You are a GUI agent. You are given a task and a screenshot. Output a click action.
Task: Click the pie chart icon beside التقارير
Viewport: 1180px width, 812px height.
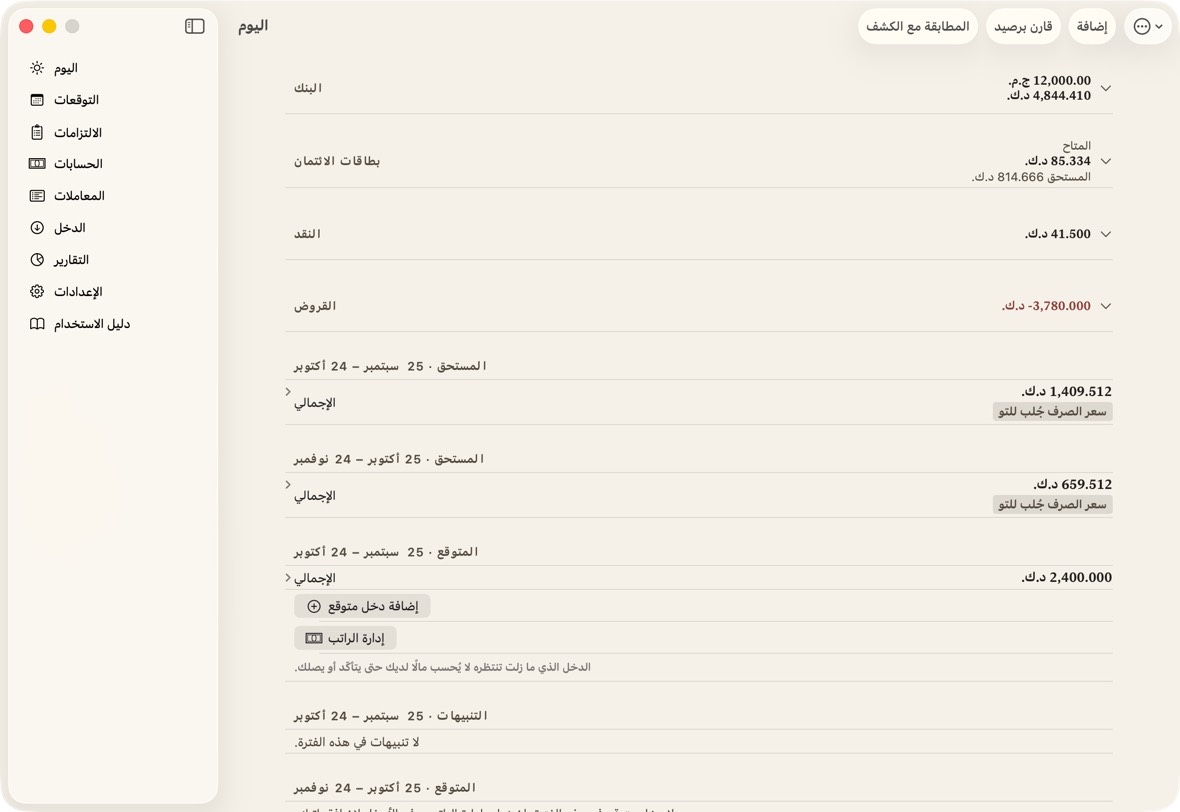[x=37, y=260]
